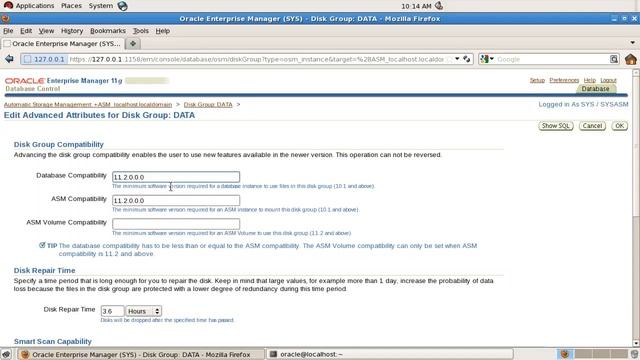Go back with the browser back arrow
This screenshot has width=640, height=360.
click(9, 59)
